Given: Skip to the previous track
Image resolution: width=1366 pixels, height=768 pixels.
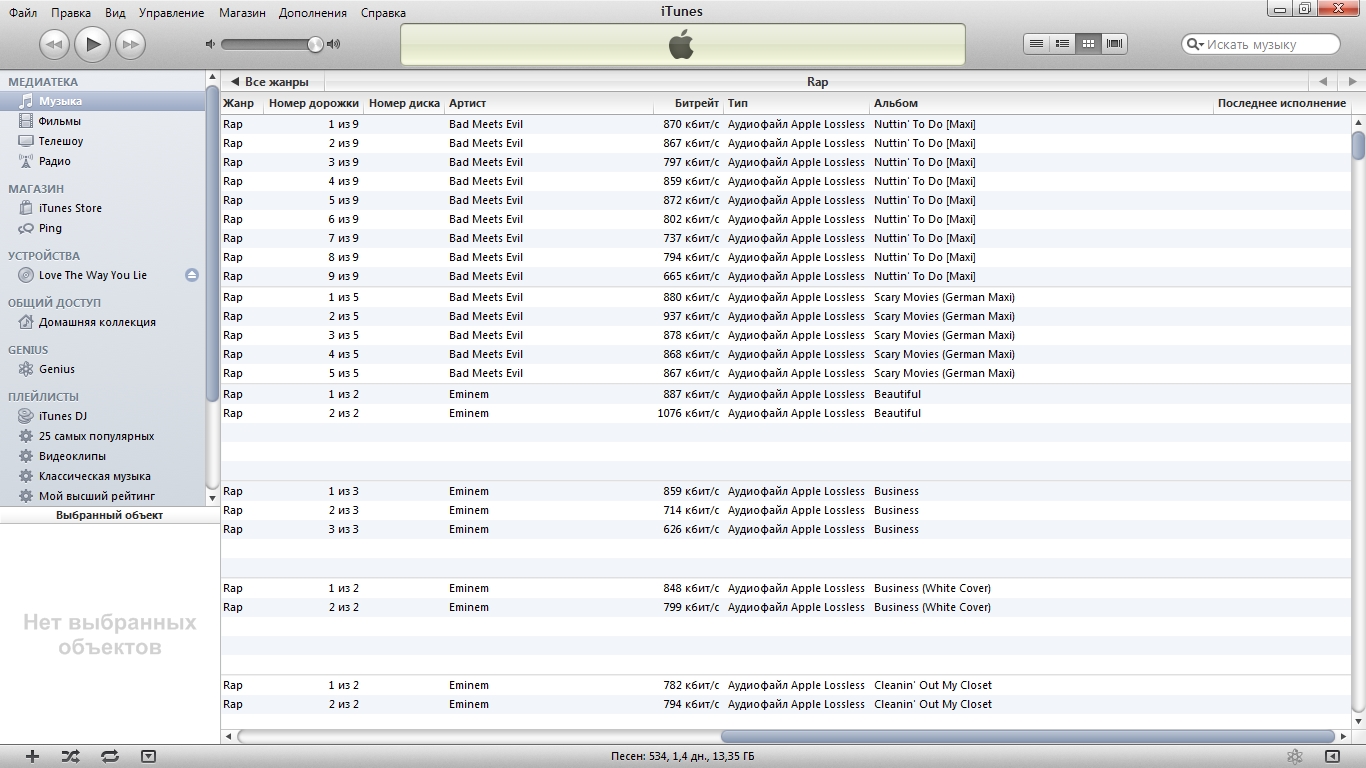Looking at the screenshot, I should pos(54,44).
